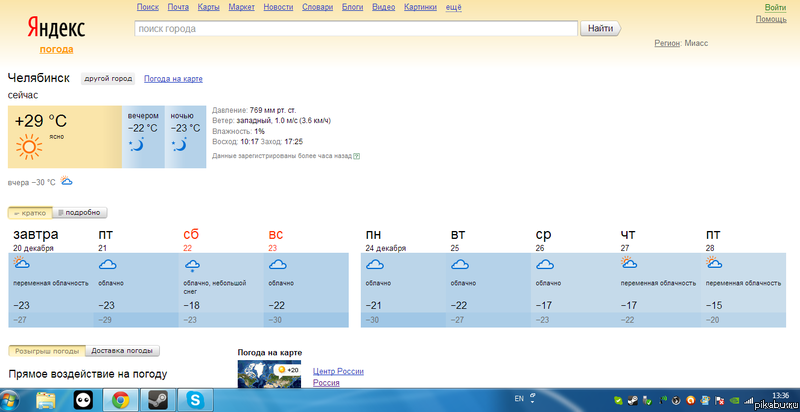Switch to кратко forecast view
The image size is (800, 412).
tap(30, 212)
